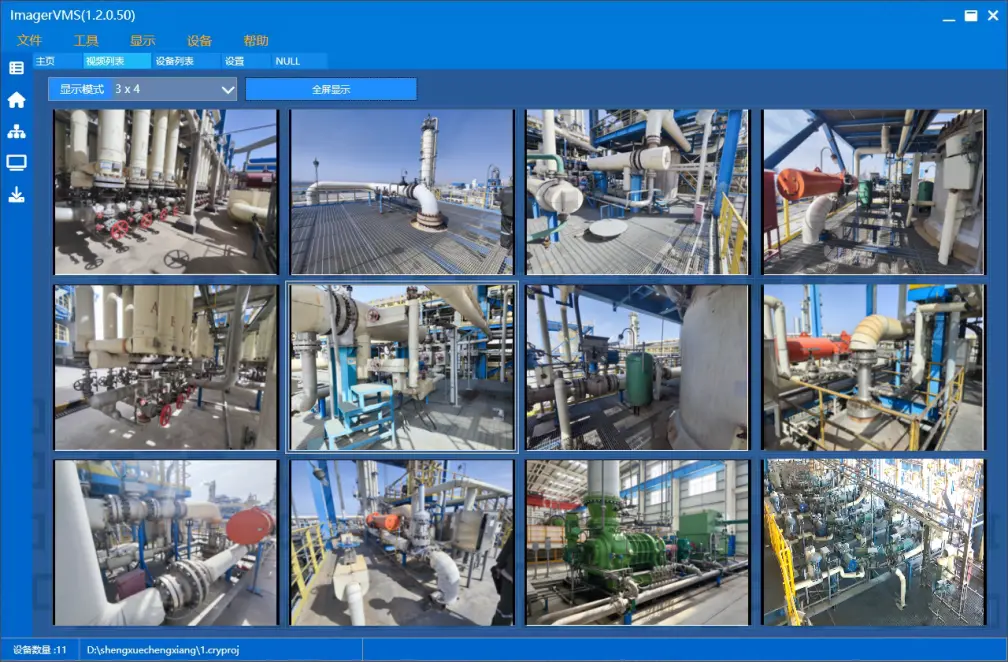
Task: Open the 显示 menu
Action: (x=143, y=41)
